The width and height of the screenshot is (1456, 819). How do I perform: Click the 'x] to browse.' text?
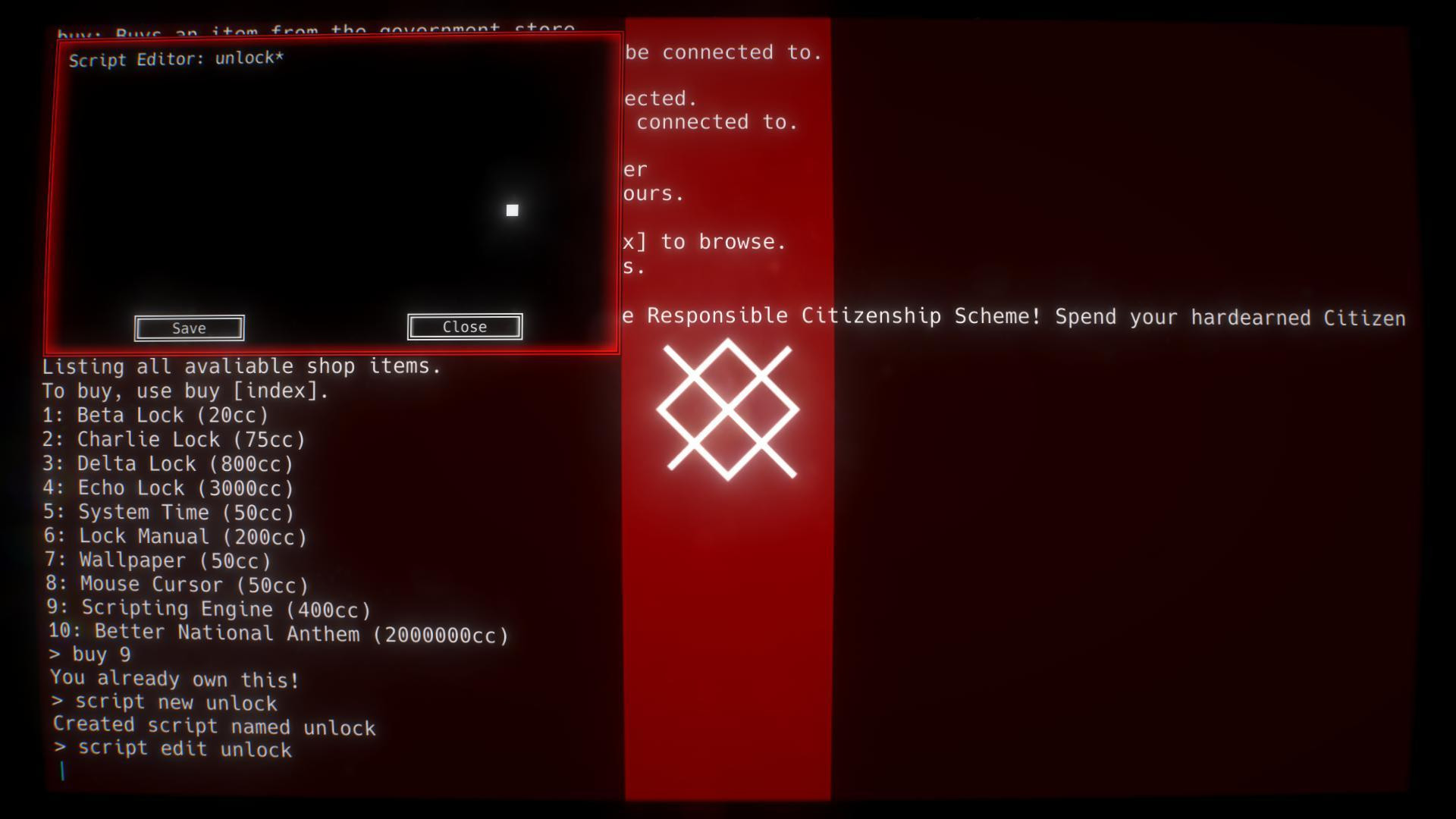point(704,241)
